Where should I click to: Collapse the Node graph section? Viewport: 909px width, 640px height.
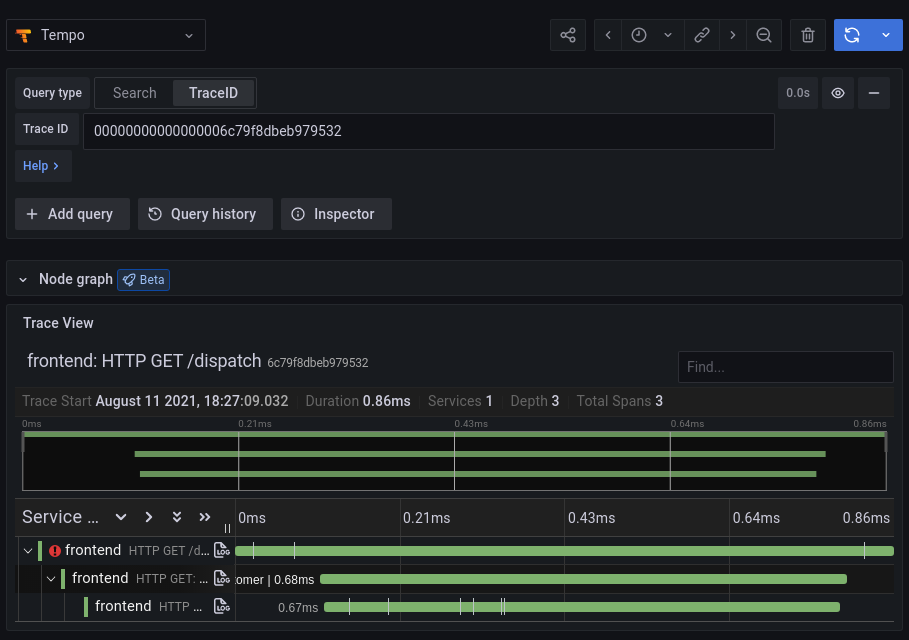[23, 279]
